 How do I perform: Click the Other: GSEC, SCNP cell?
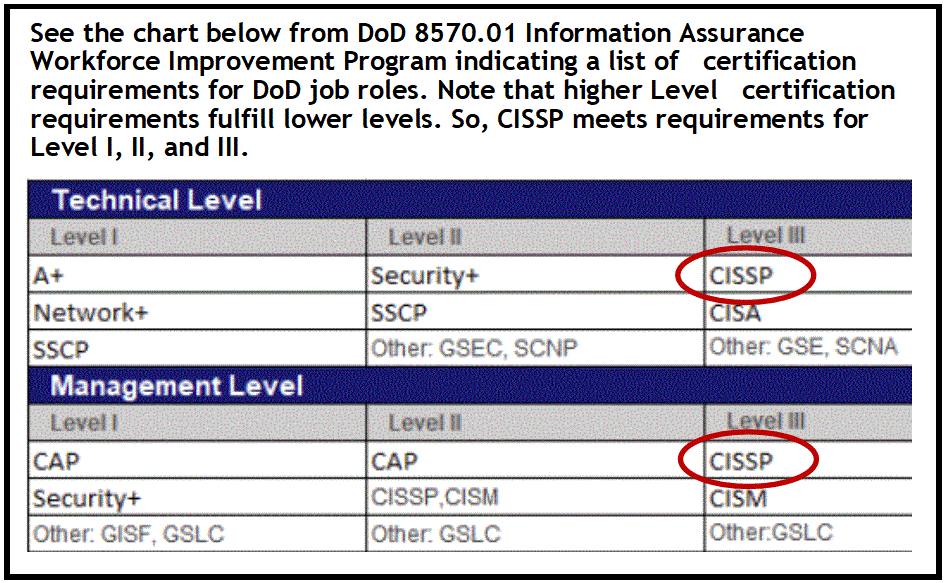click(535, 348)
